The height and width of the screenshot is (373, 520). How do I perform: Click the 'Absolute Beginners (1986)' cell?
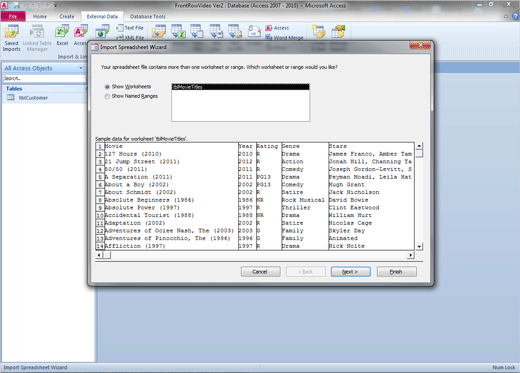tap(171, 200)
